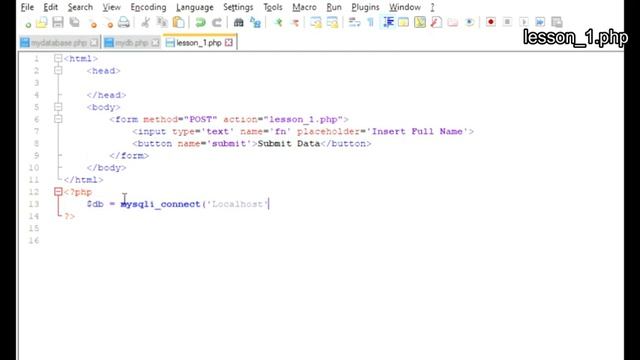This screenshot has width=640, height=360.
Task: Toggle word wrap icon in toolbar
Action: pos(354,22)
